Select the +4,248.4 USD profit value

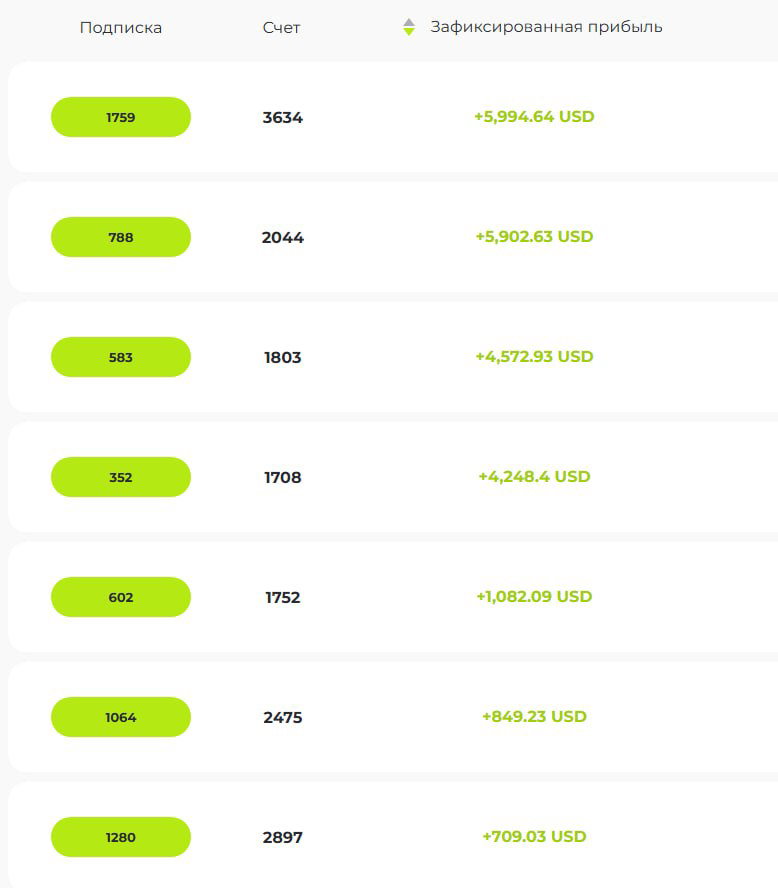534,477
